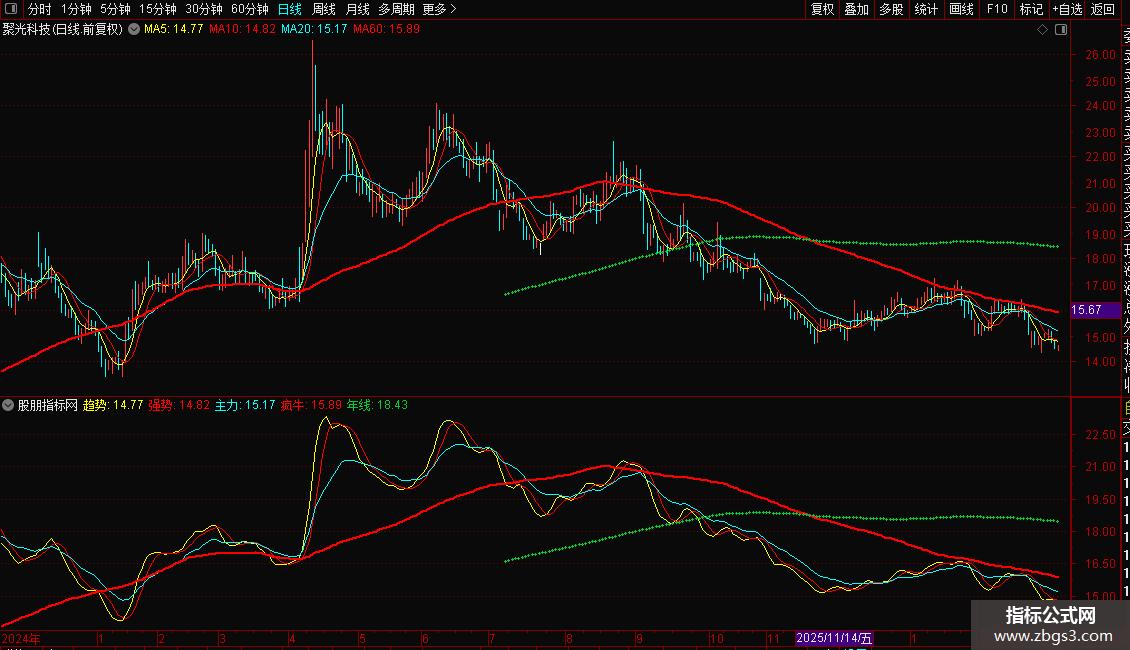Click the 2024年 label on the time axis
The image size is (1130, 650).
21,638
